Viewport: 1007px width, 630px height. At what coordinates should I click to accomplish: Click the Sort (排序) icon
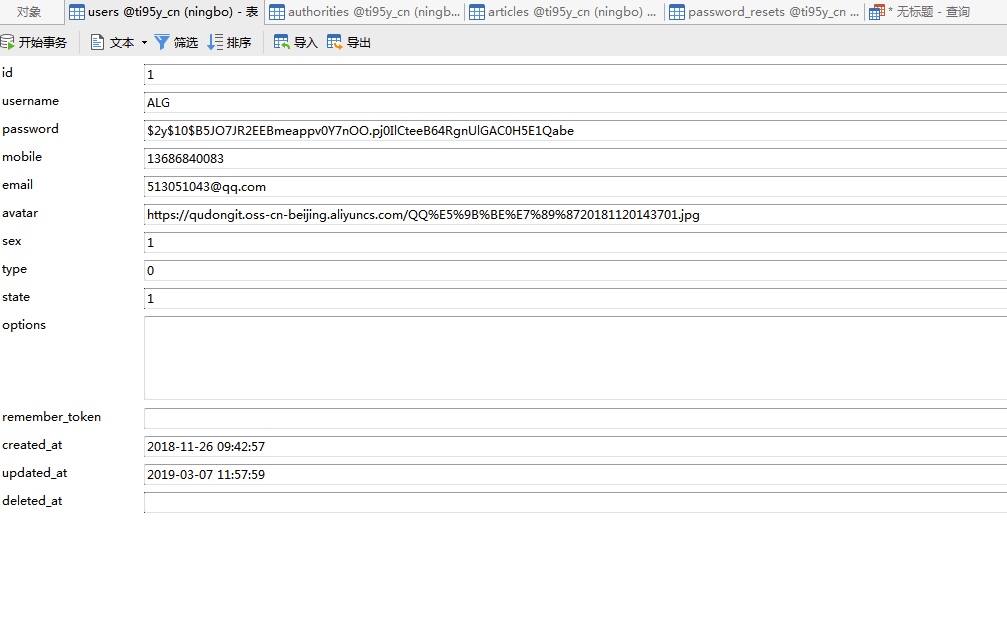(215, 43)
